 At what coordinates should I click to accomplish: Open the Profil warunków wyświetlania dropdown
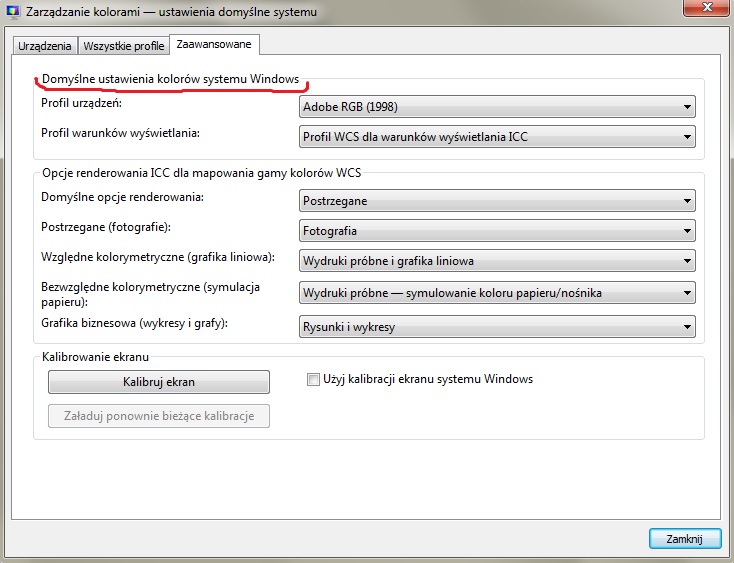[497, 136]
